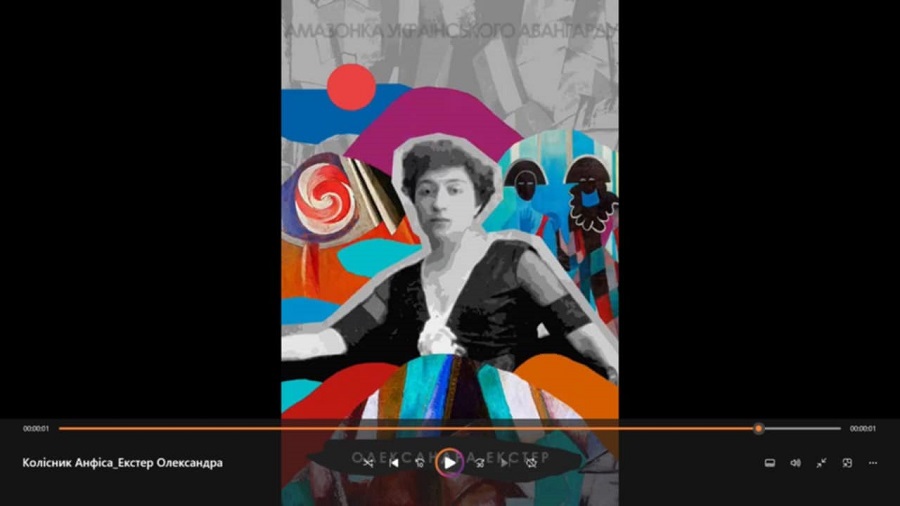Go to the previous track
This screenshot has height=506, width=900.
click(394, 462)
